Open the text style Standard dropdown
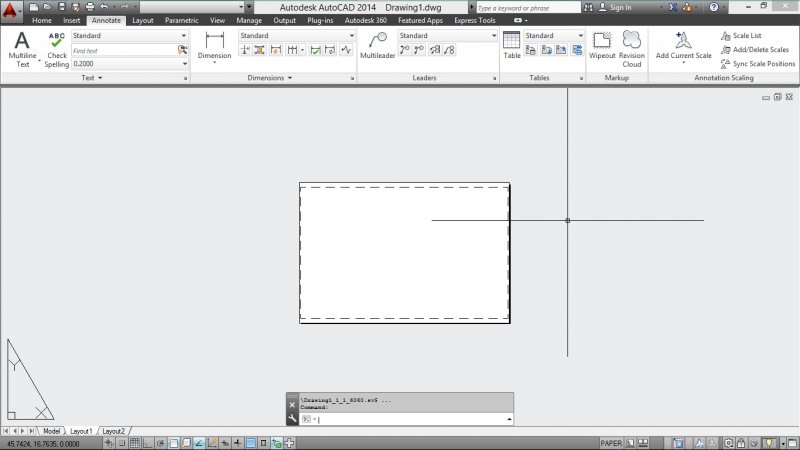Image resolution: width=800 pixels, height=450 pixels. tap(129, 36)
